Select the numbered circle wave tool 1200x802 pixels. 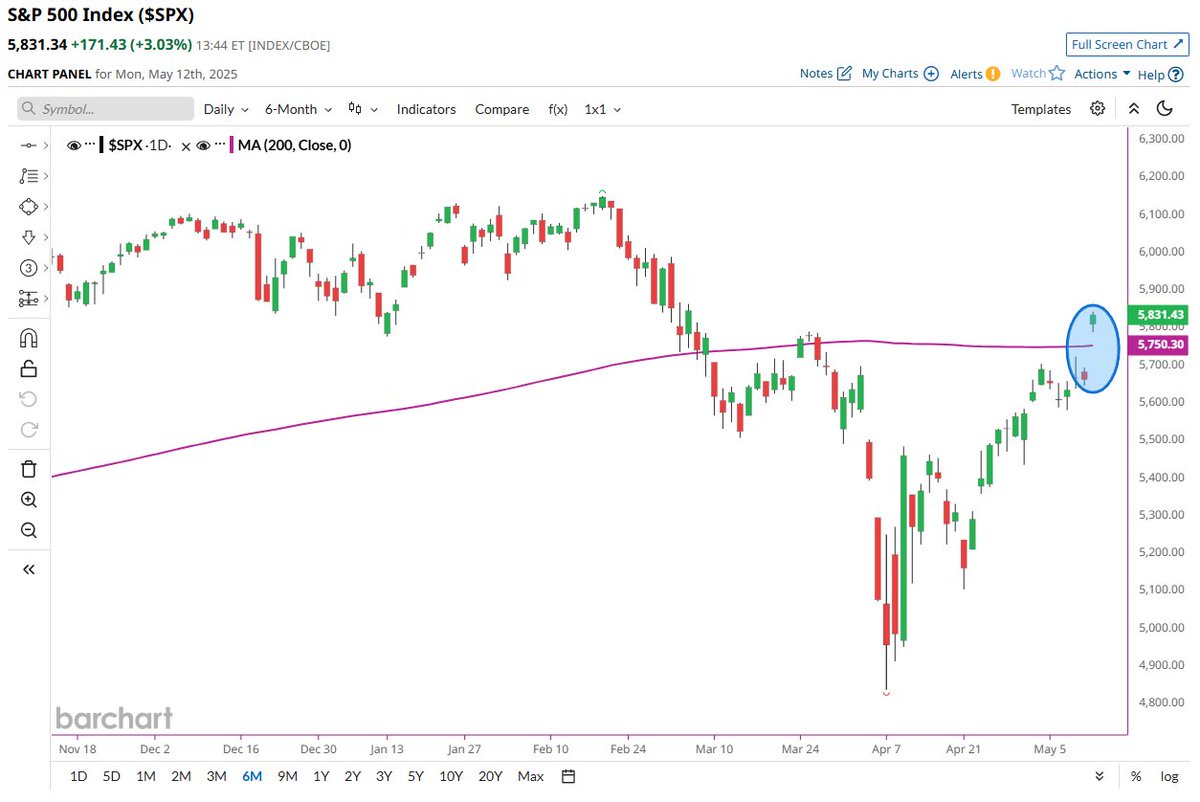[x=29, y=268]
